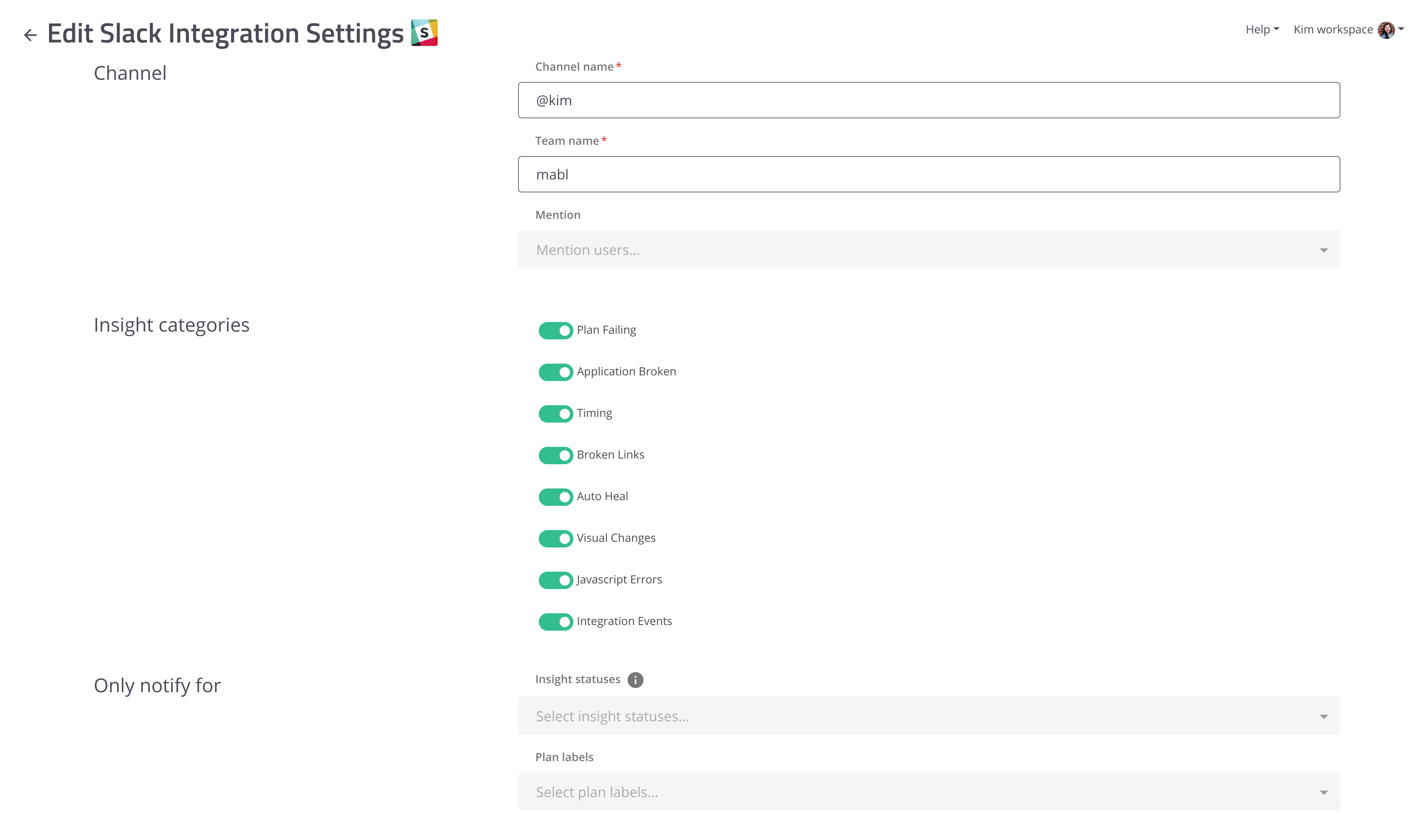
Task: Expand the workspace caret arrow
Action: pos(1401,29)
